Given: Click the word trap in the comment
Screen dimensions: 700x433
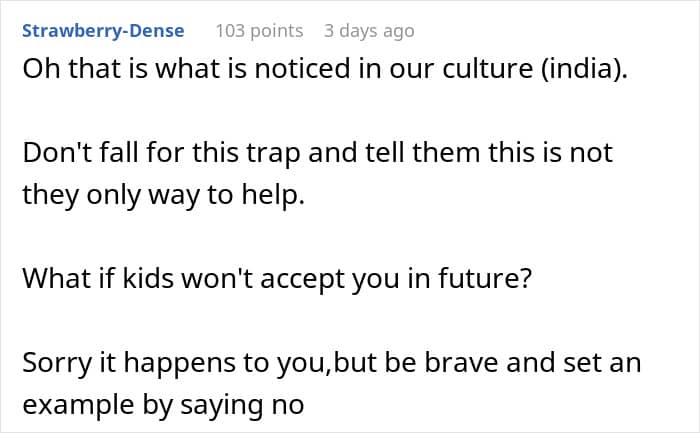Looking at the screenshot, I should pyautogui.click(x=273, y=154).
